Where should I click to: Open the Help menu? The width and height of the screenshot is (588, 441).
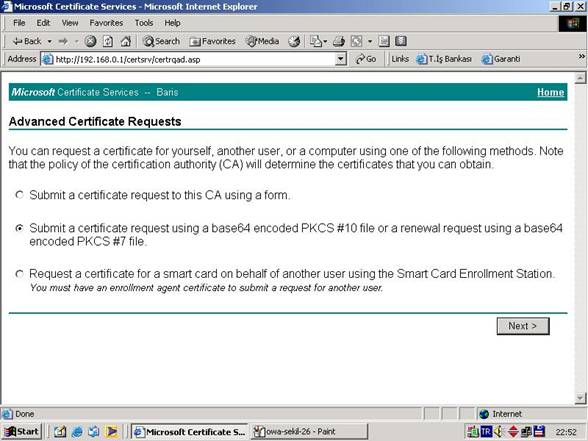[172, 23]
